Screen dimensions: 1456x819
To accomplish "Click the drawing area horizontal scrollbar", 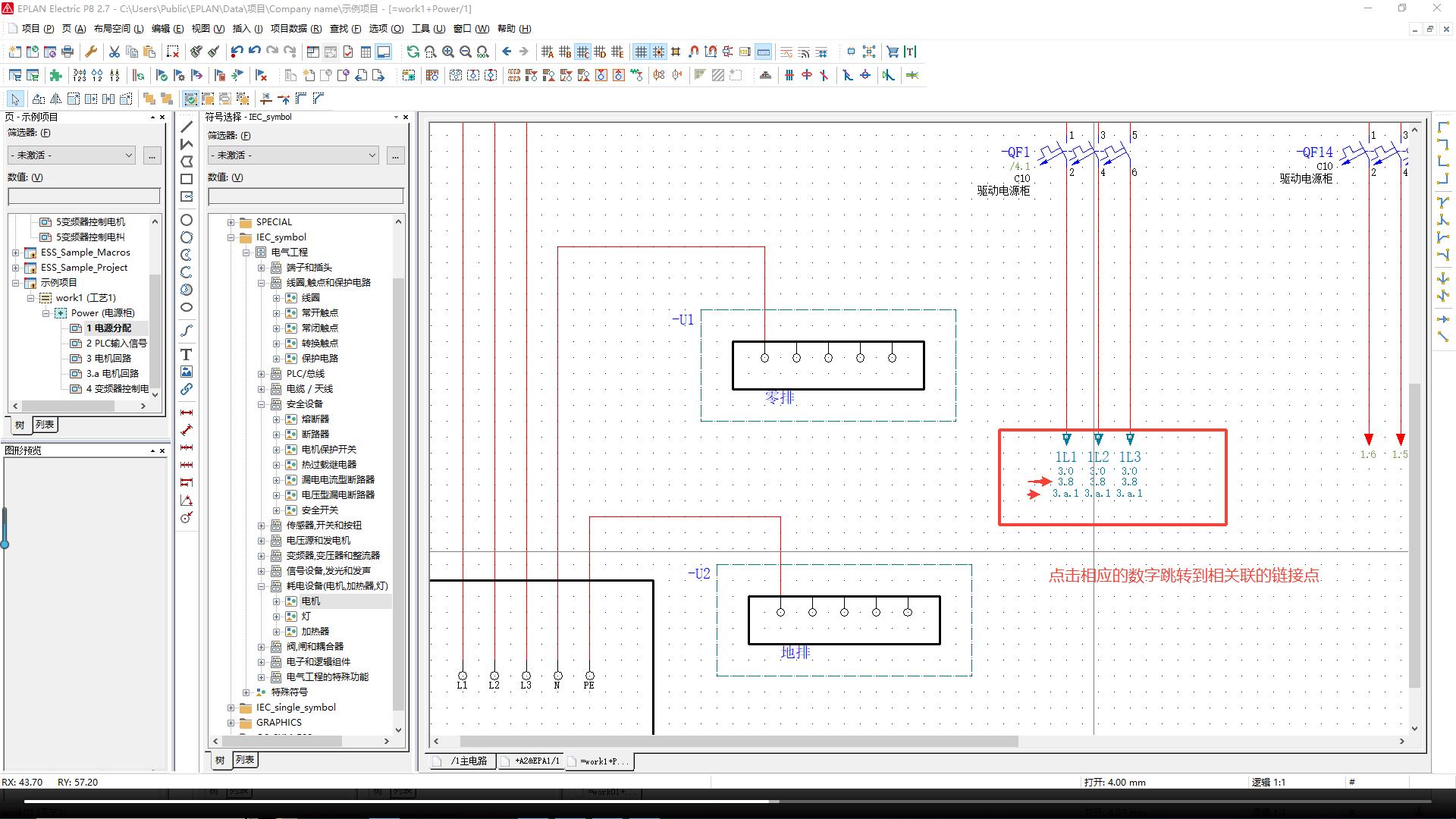I will click(x=738, y=741).
